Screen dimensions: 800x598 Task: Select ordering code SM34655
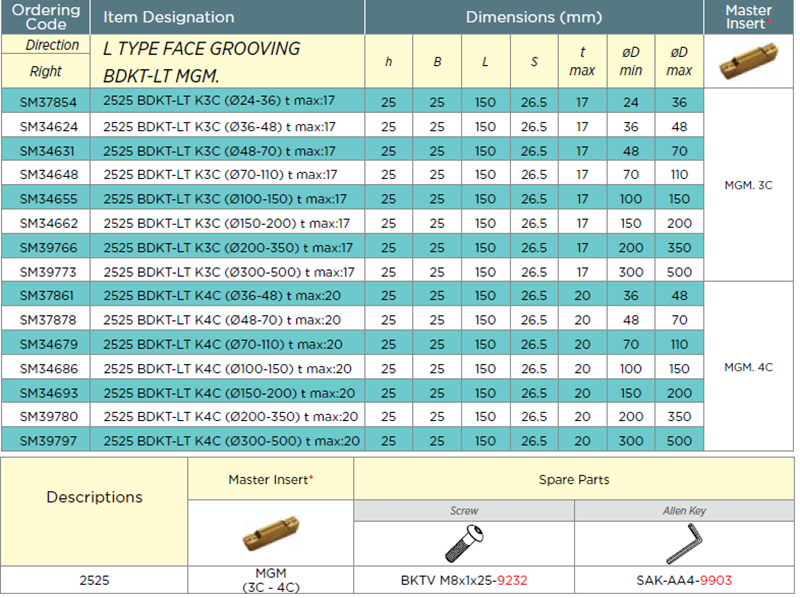click(x=48, y=199)
